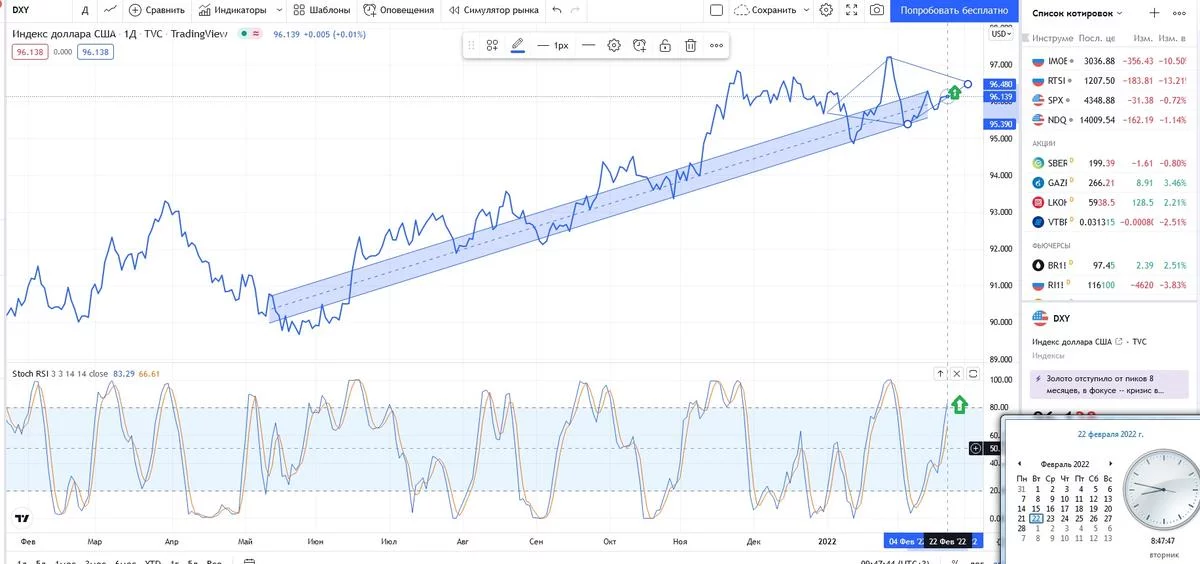This screenshot has height=564, width=1200.
Task: Select the LKOH stock row
Action: click(1110, 203)
